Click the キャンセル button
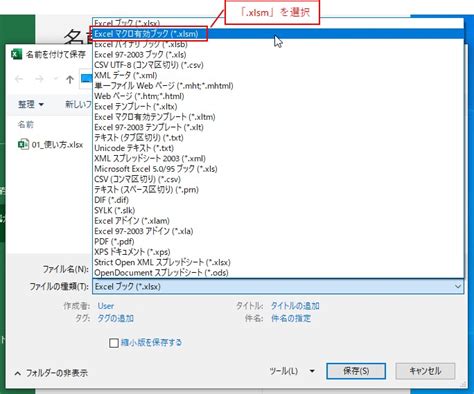Image resolution: width=474 pixels, height=394 pixels. coord(425,371)
